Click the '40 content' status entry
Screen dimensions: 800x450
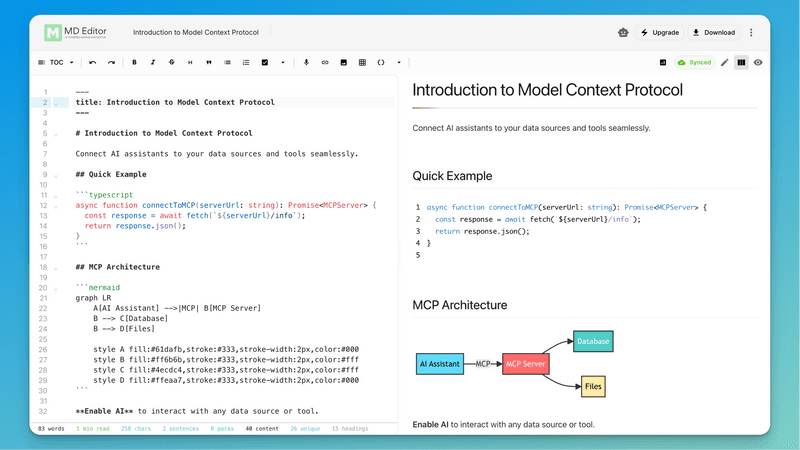(262, 429)
